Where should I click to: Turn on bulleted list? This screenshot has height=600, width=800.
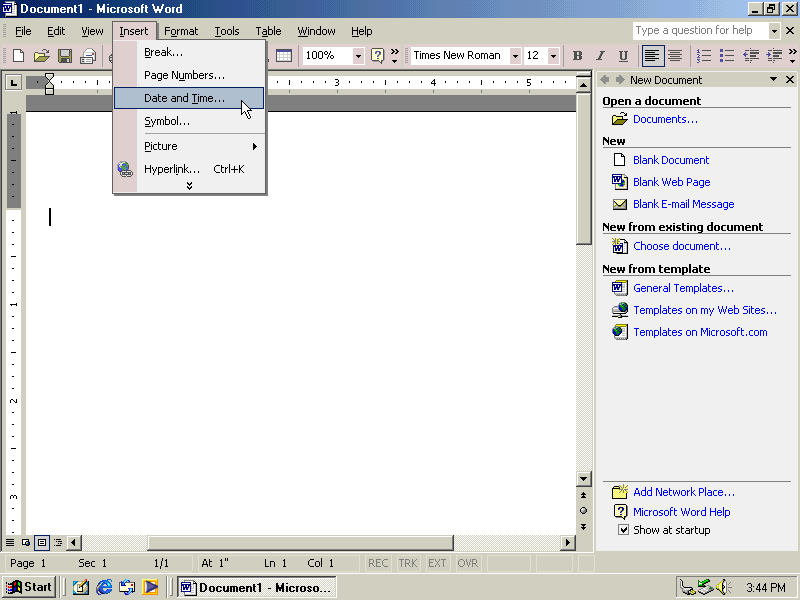(727, 56)
